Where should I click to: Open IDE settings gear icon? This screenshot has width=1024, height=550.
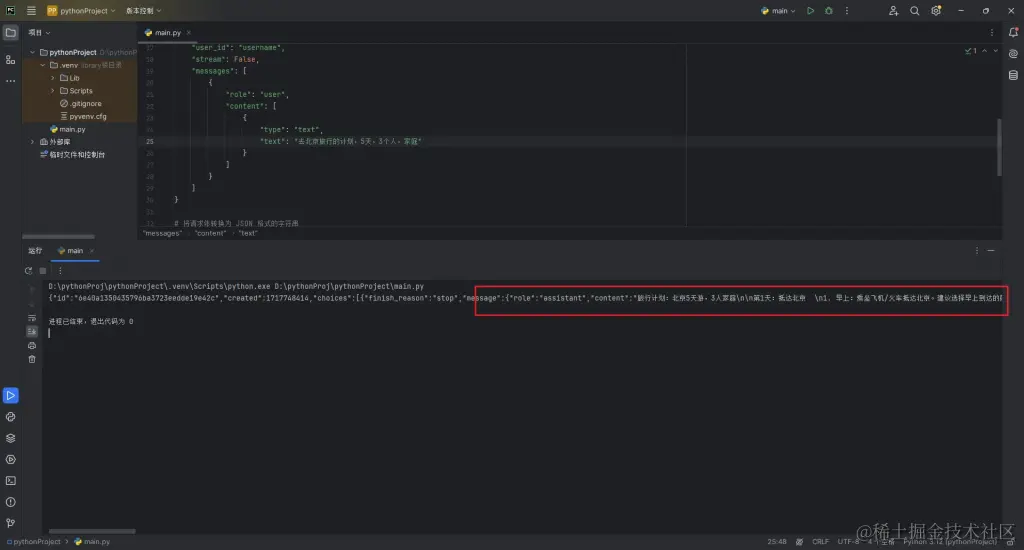pyautogui.click(x=936, y=10)
